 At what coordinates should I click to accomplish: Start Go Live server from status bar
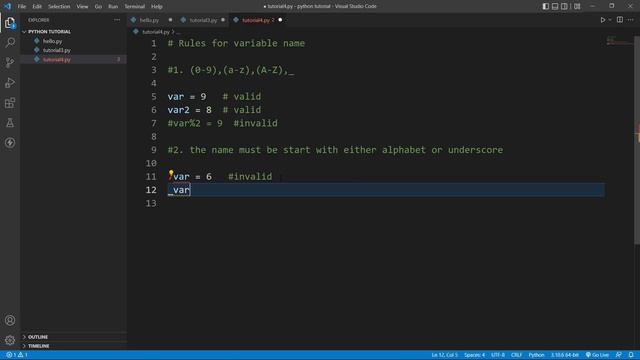click(597, 355)
